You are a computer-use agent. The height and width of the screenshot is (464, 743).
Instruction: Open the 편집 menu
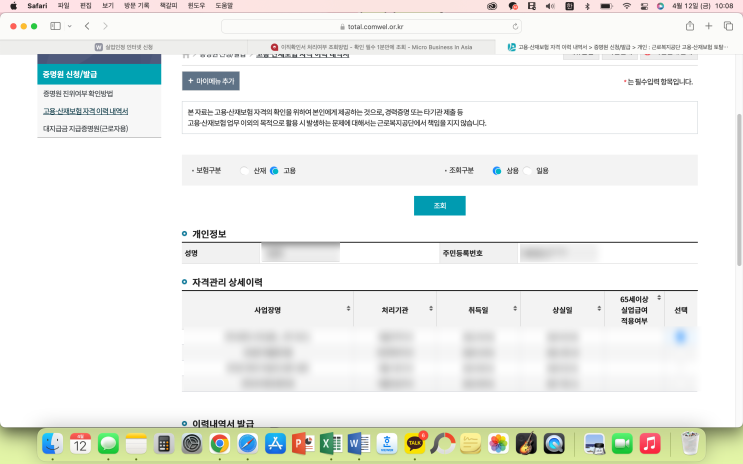click(x=85, y=6)
